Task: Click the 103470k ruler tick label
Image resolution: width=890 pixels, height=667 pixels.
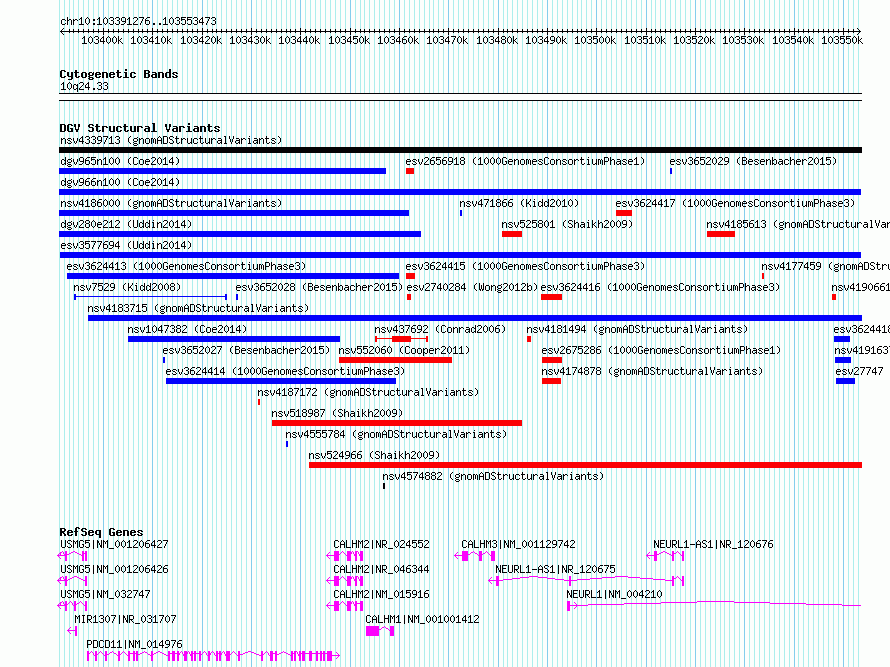Action: [x=447, y=40]
